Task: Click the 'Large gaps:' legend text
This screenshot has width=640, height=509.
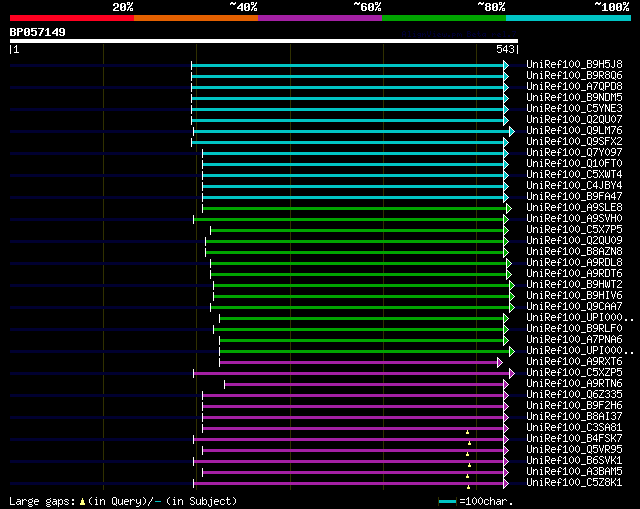Action: click(x=42, y=502)
